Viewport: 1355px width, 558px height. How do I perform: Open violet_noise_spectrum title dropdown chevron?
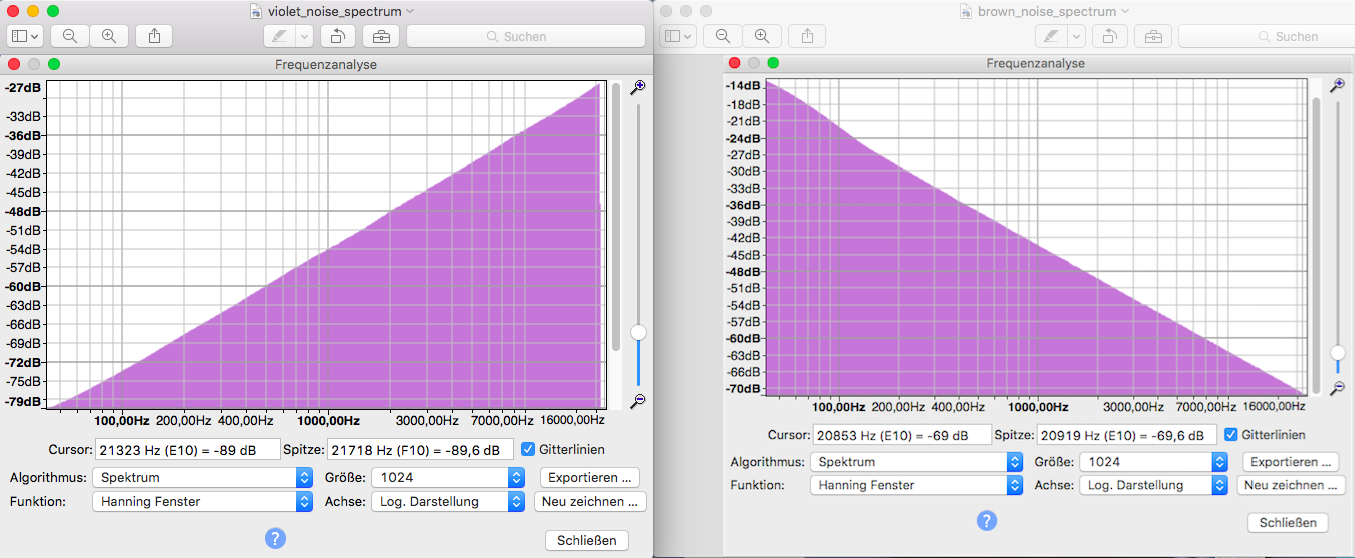(410, 11)
